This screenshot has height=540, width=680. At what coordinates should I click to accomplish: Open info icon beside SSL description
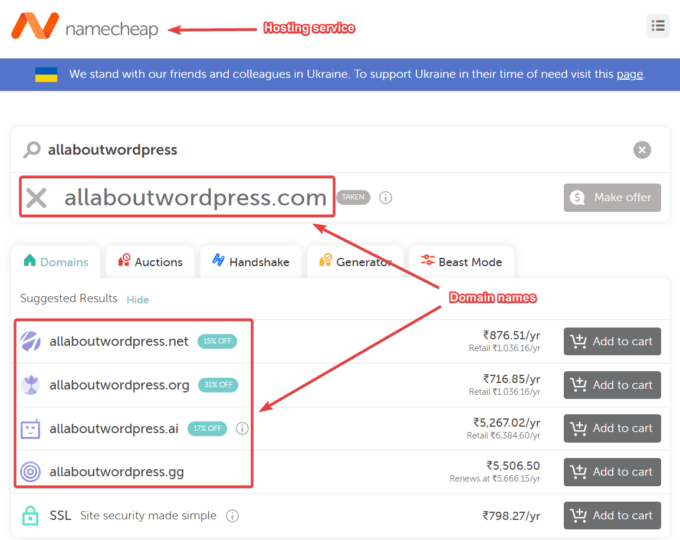(x=232, y=516)
